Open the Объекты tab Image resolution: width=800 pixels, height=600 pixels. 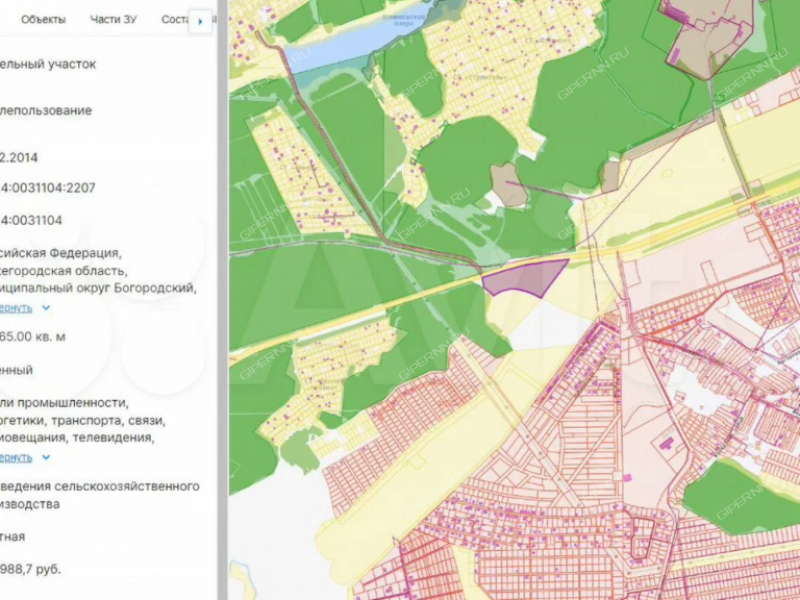[x=44, y=19]
